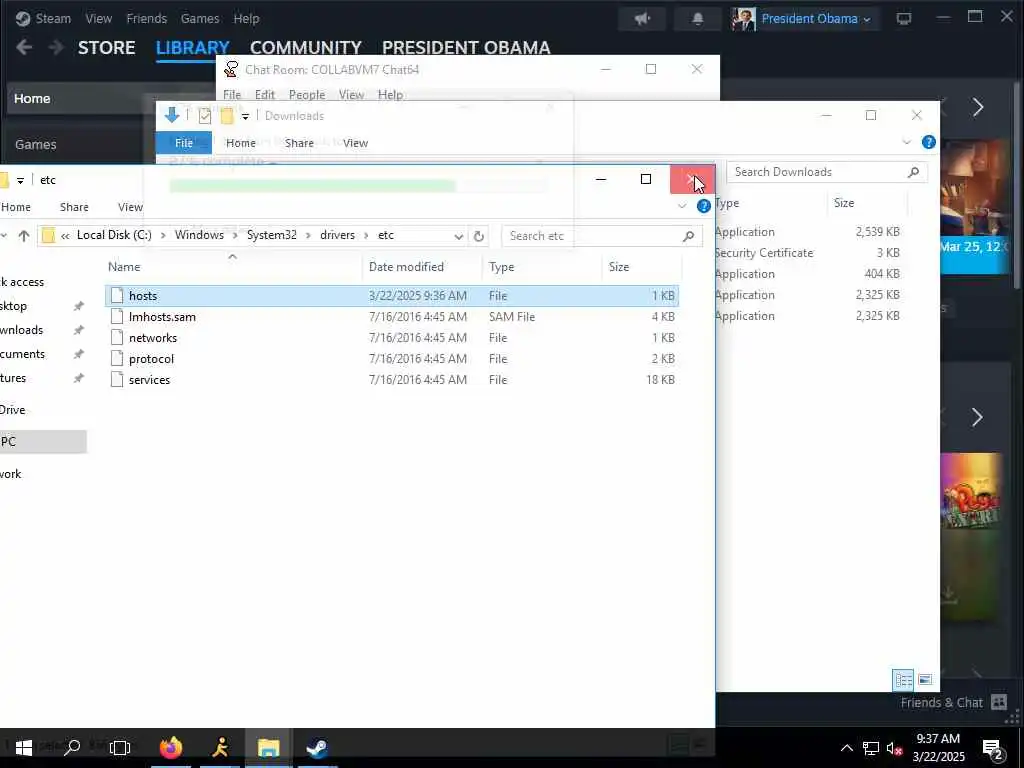This screenshot has height=768, width=1024.
Task: Select the hosts file
Action: click(392, 296)
